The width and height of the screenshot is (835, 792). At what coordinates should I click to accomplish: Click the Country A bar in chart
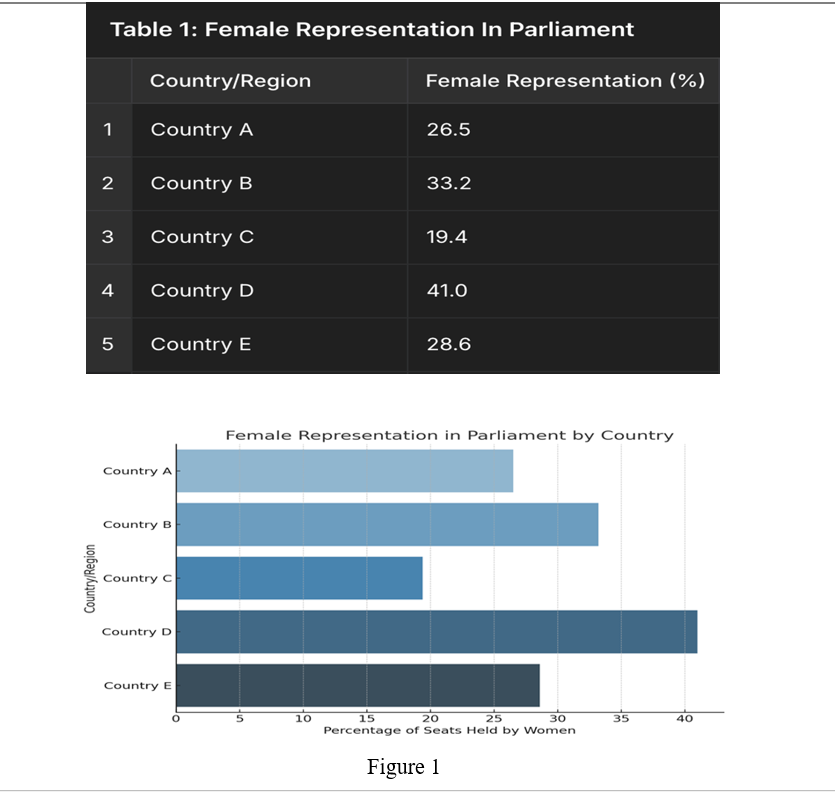click(x=344, y=471)
